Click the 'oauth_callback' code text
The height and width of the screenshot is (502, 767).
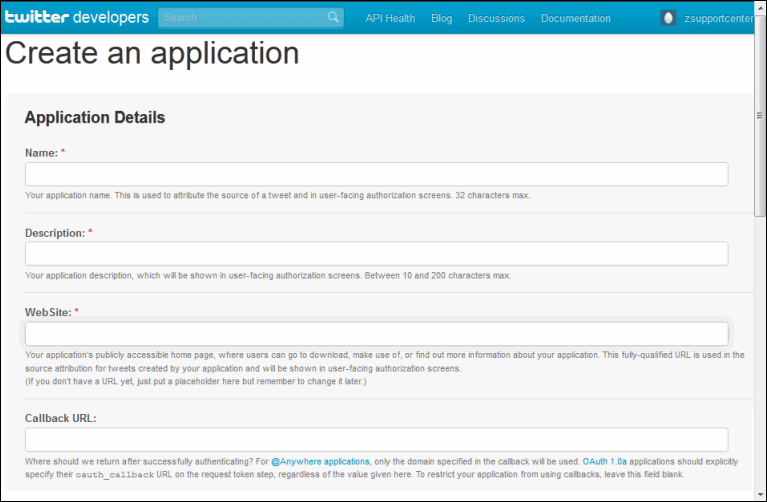coord(114,475)
